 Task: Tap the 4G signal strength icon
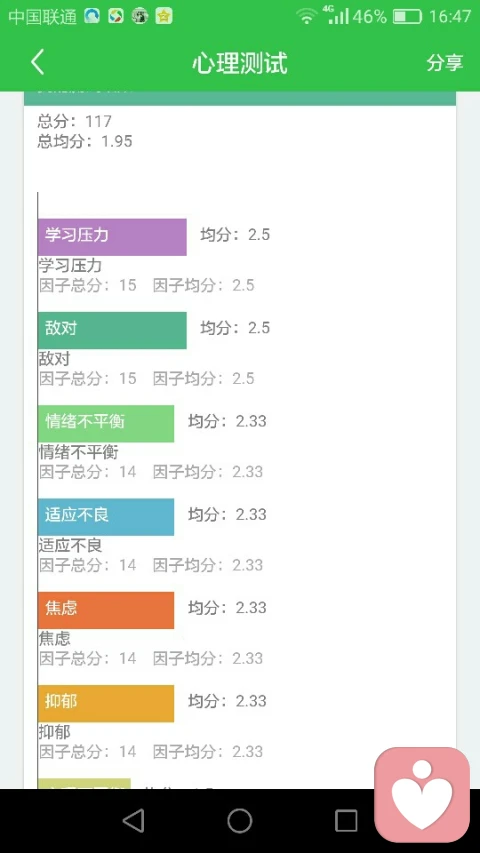click(x=336, y=15)
